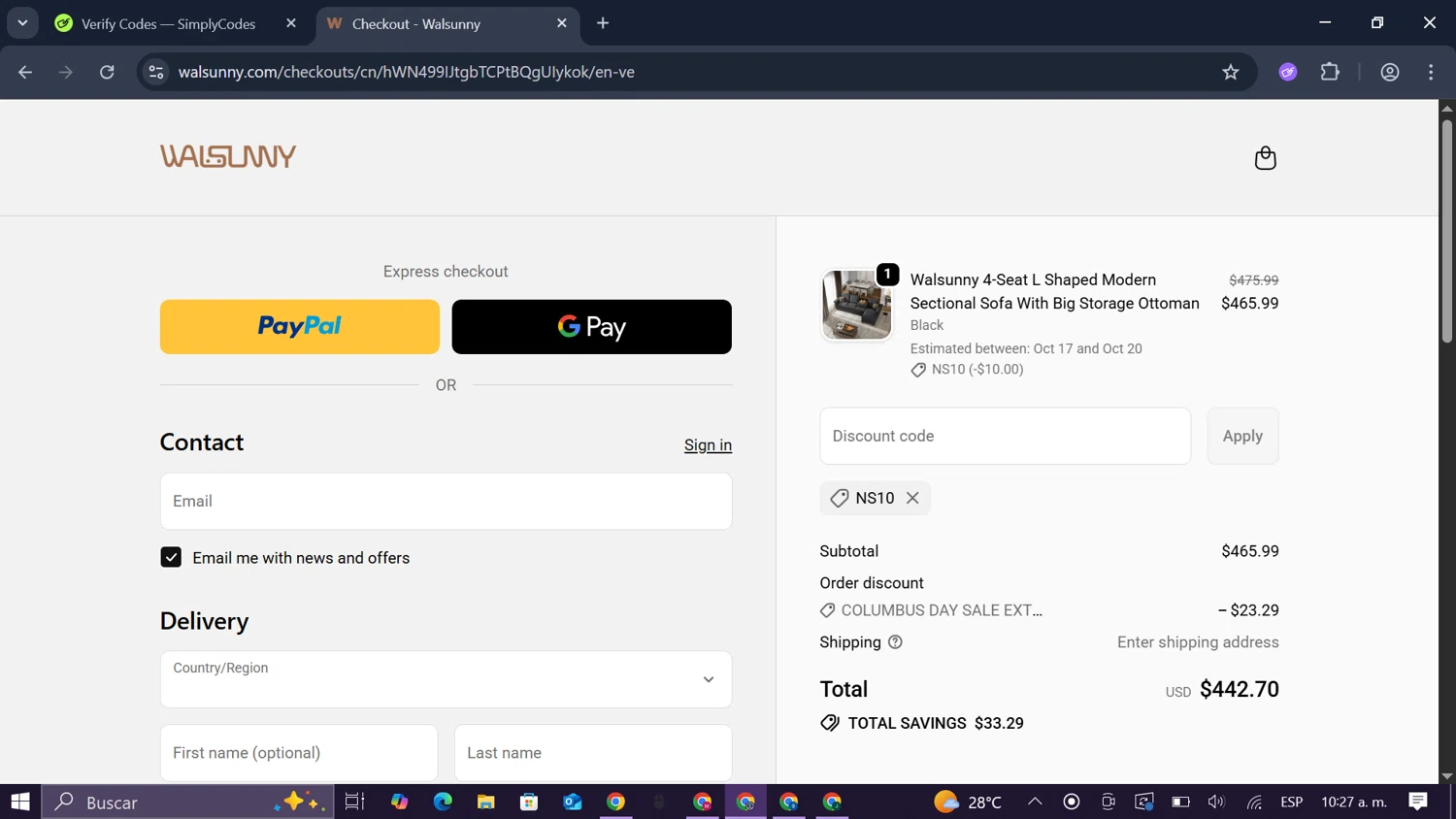Click the Walsunny logo
The height and width of the screenshot is (819, 1456).
[228, 156]
